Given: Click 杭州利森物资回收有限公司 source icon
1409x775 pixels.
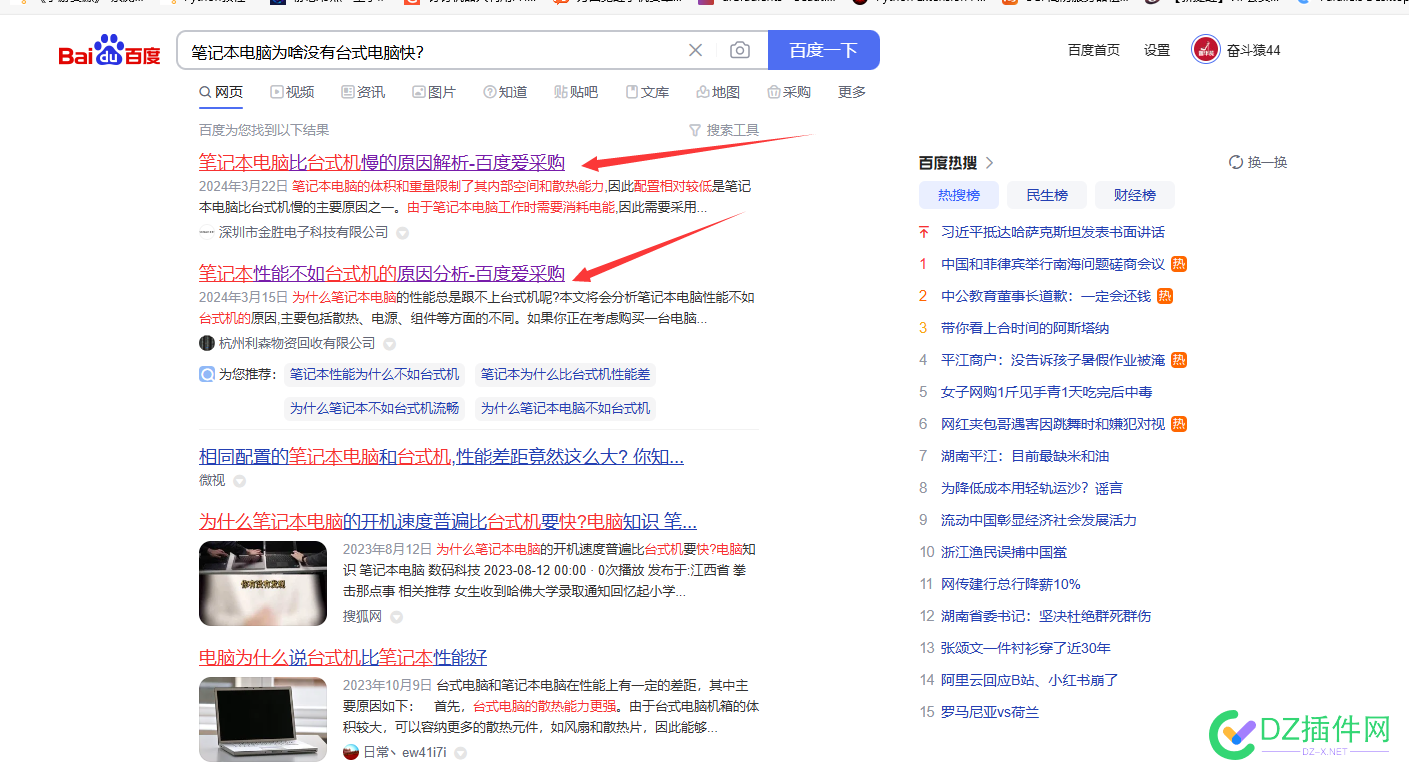Looking at the screenshot, I should click(x=207, y=343).
